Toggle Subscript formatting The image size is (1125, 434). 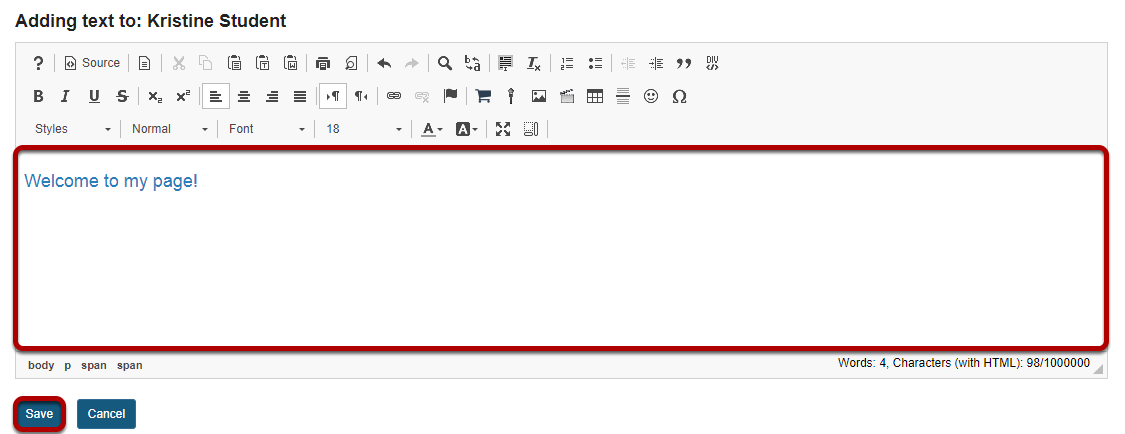click(x=155, y=96)
